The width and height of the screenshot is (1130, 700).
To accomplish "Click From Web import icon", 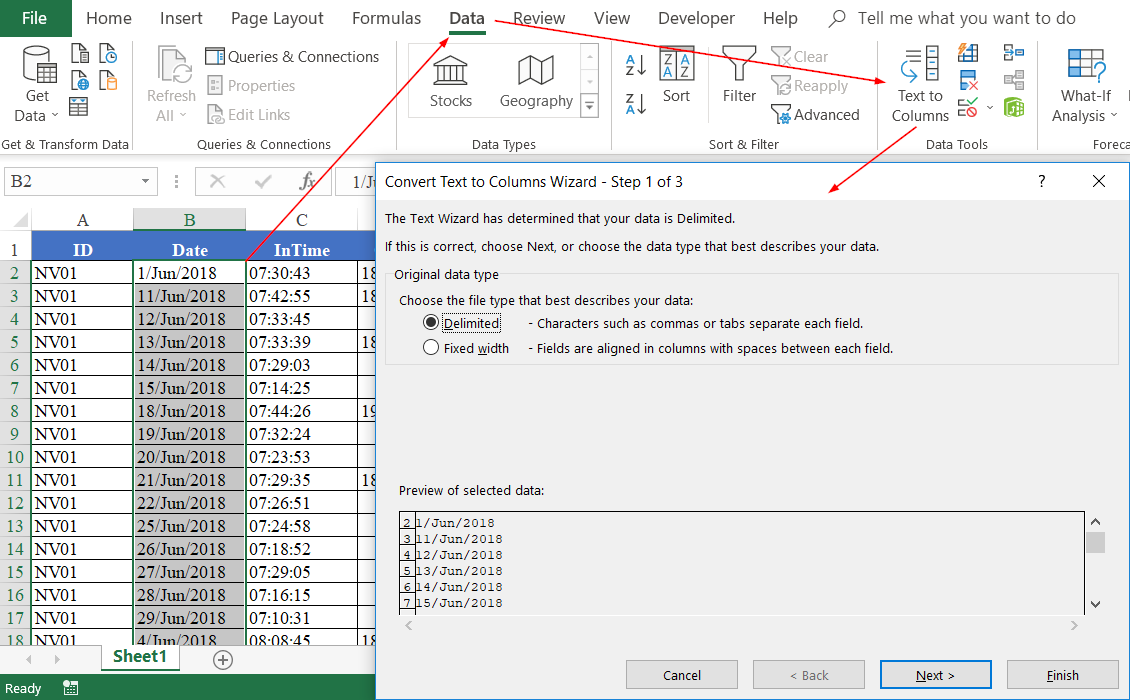I will (x=80, y=81).
